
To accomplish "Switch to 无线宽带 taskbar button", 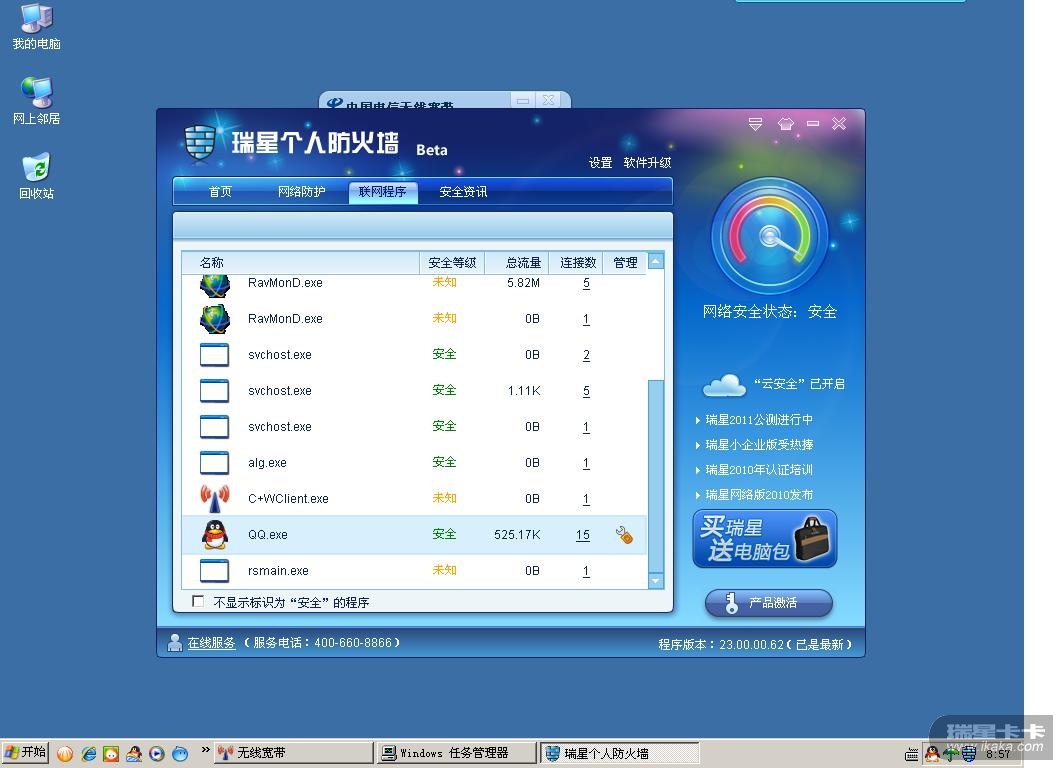I will (294, 753).
